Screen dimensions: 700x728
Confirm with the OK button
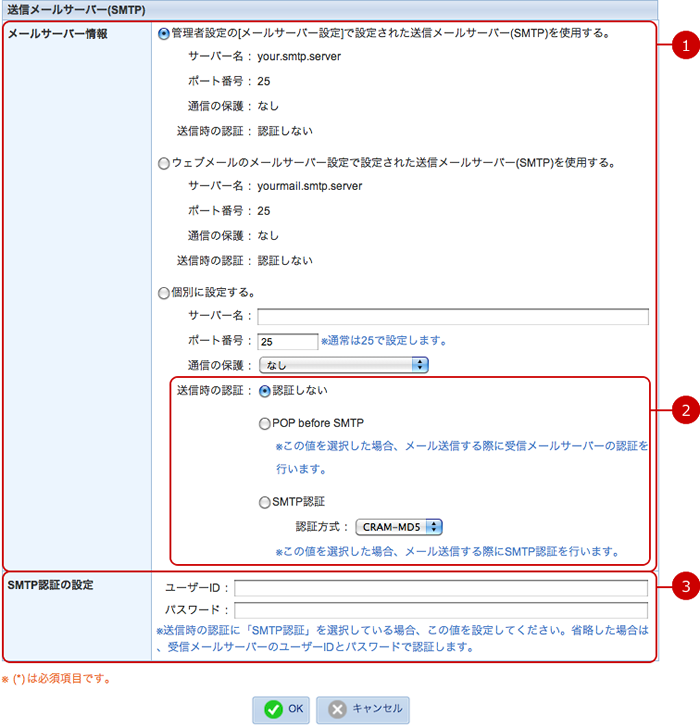click(x=281, y=709)
